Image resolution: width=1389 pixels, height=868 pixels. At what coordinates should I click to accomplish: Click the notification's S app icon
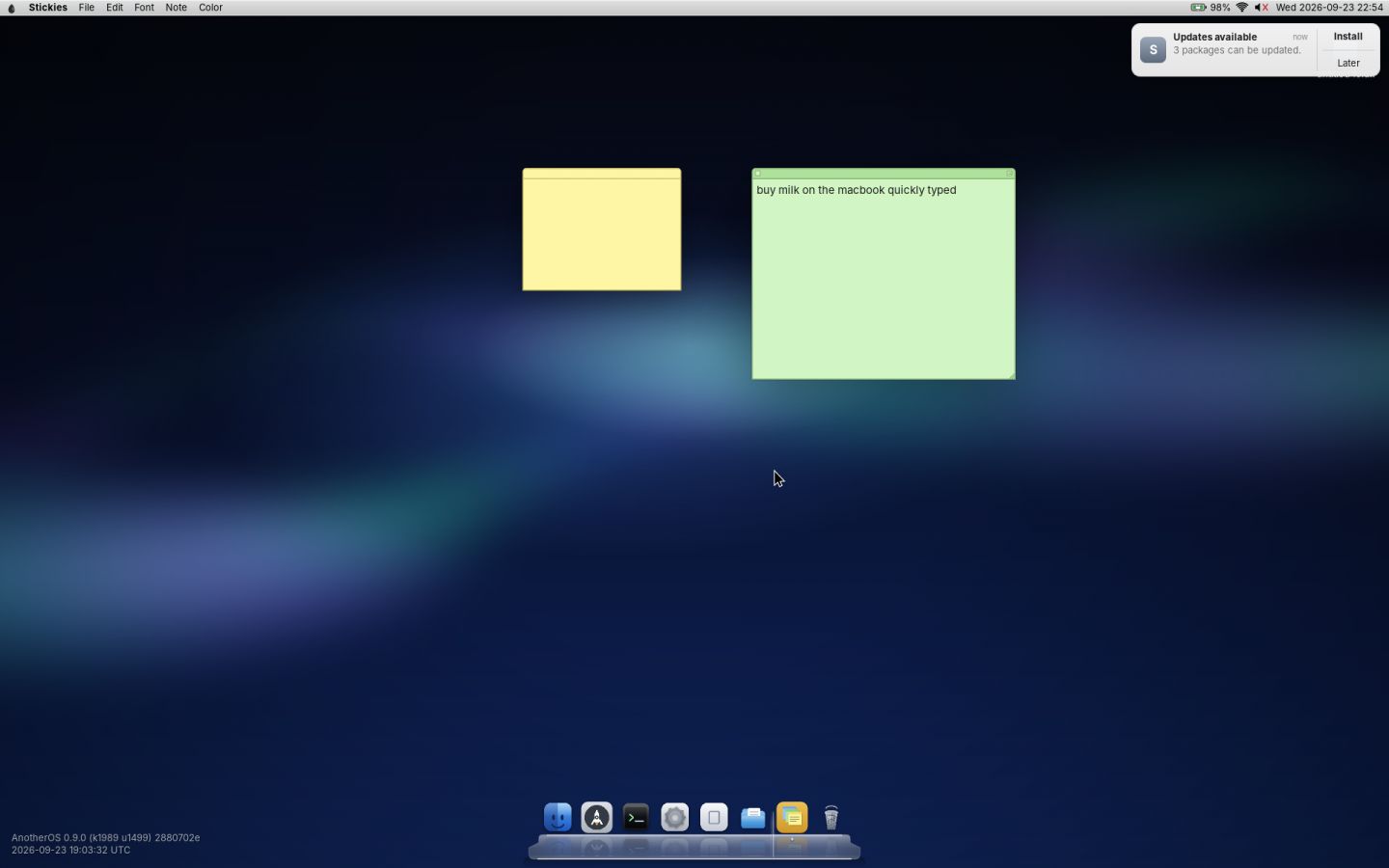pyautogui.click(x=1153, y=50)
